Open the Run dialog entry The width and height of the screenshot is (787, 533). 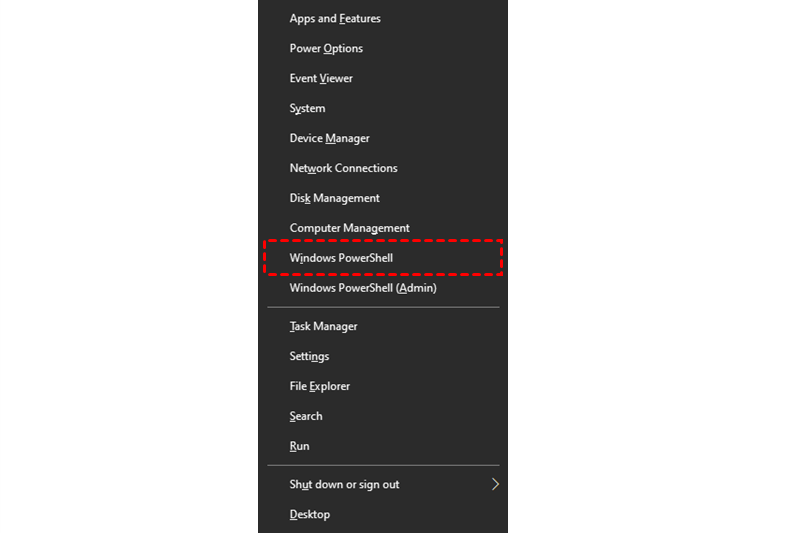[x=299, y=447]
